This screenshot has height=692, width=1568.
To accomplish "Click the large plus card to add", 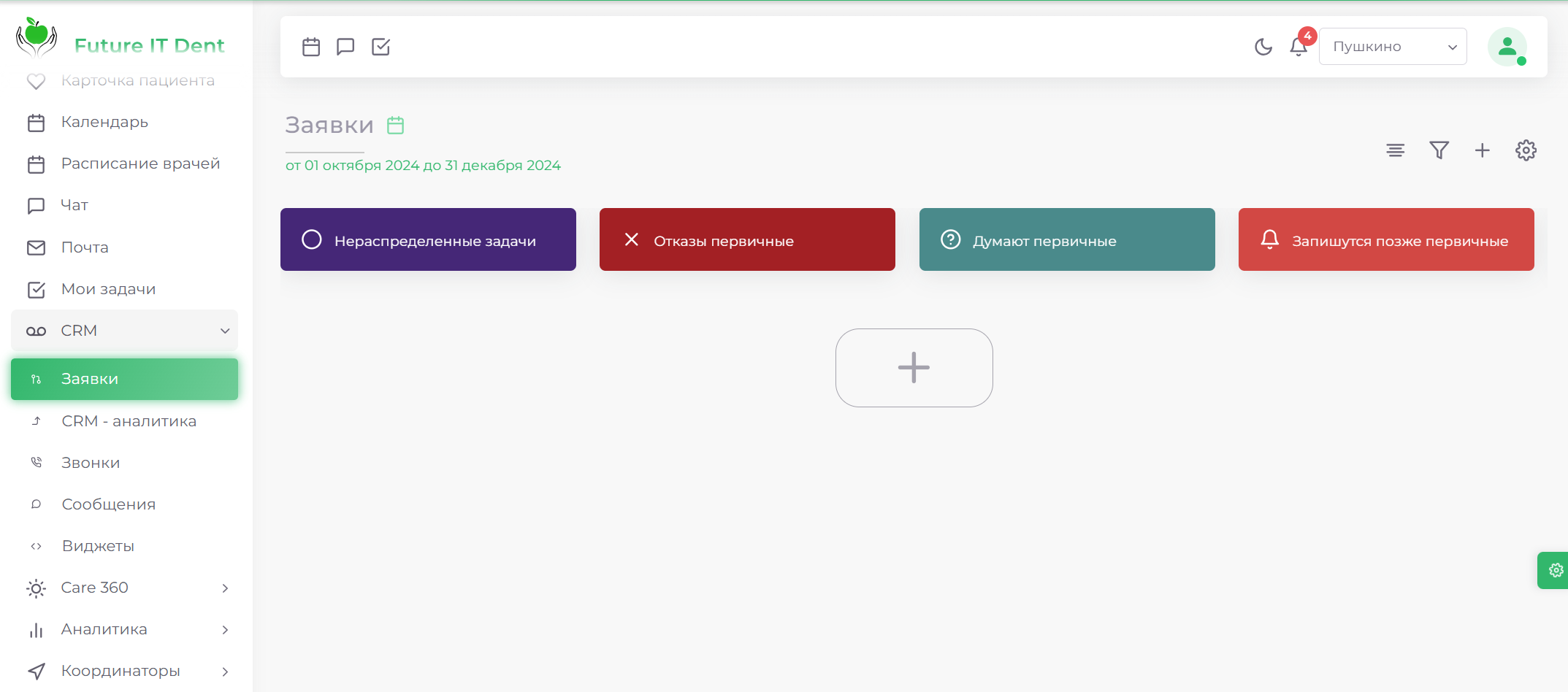I will [914, 368].
